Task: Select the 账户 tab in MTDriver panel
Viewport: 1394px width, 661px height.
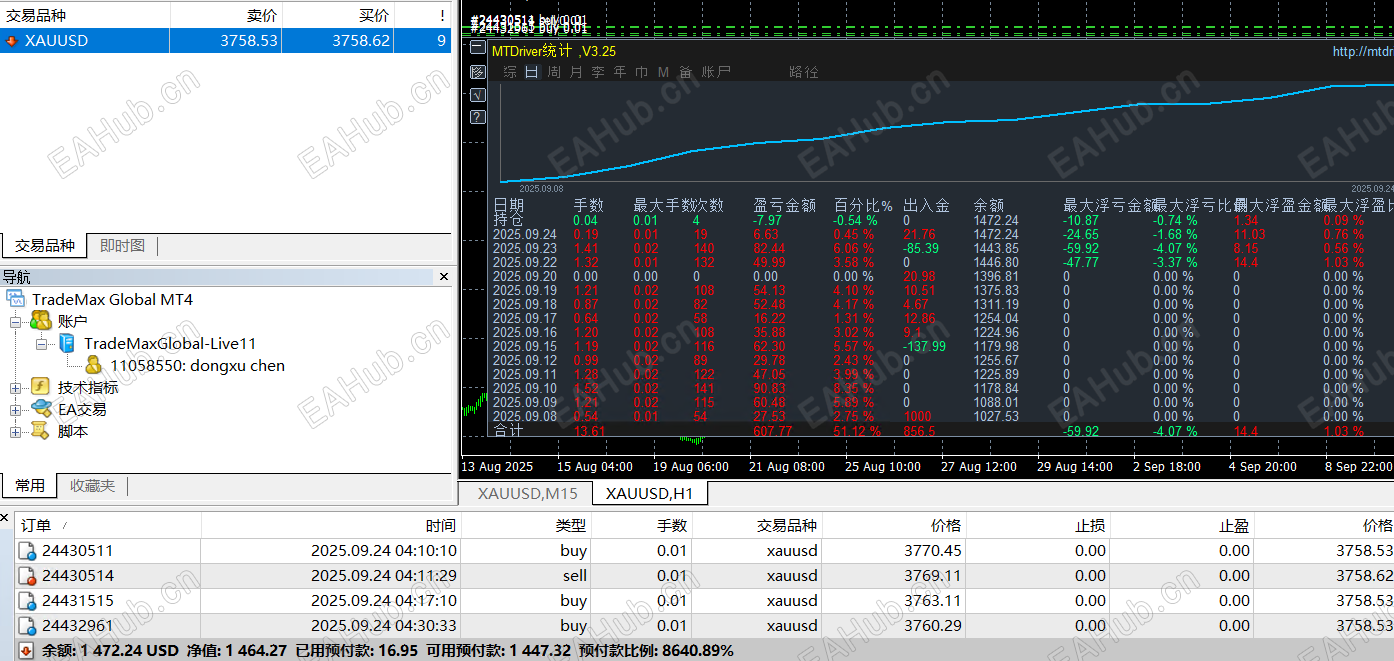Action: tap(716, 72)
